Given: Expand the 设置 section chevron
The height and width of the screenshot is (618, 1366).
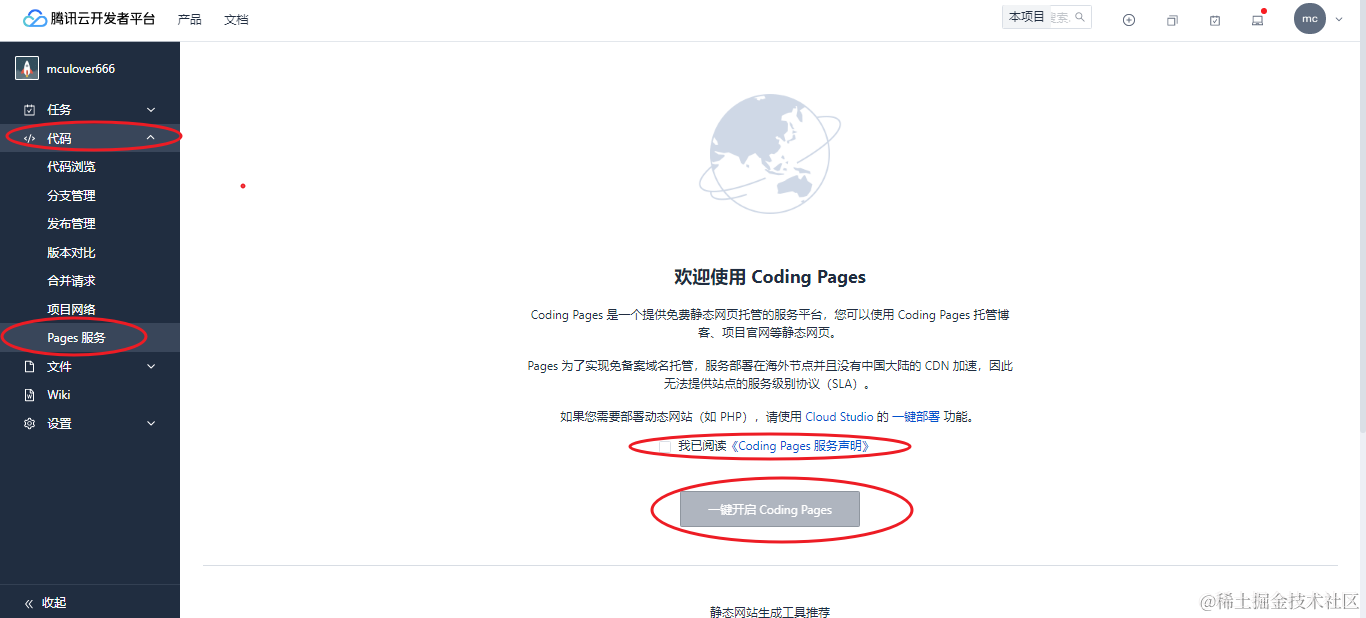Looking at the screenshot, I should pyautogui.click(x=151, y=424).
